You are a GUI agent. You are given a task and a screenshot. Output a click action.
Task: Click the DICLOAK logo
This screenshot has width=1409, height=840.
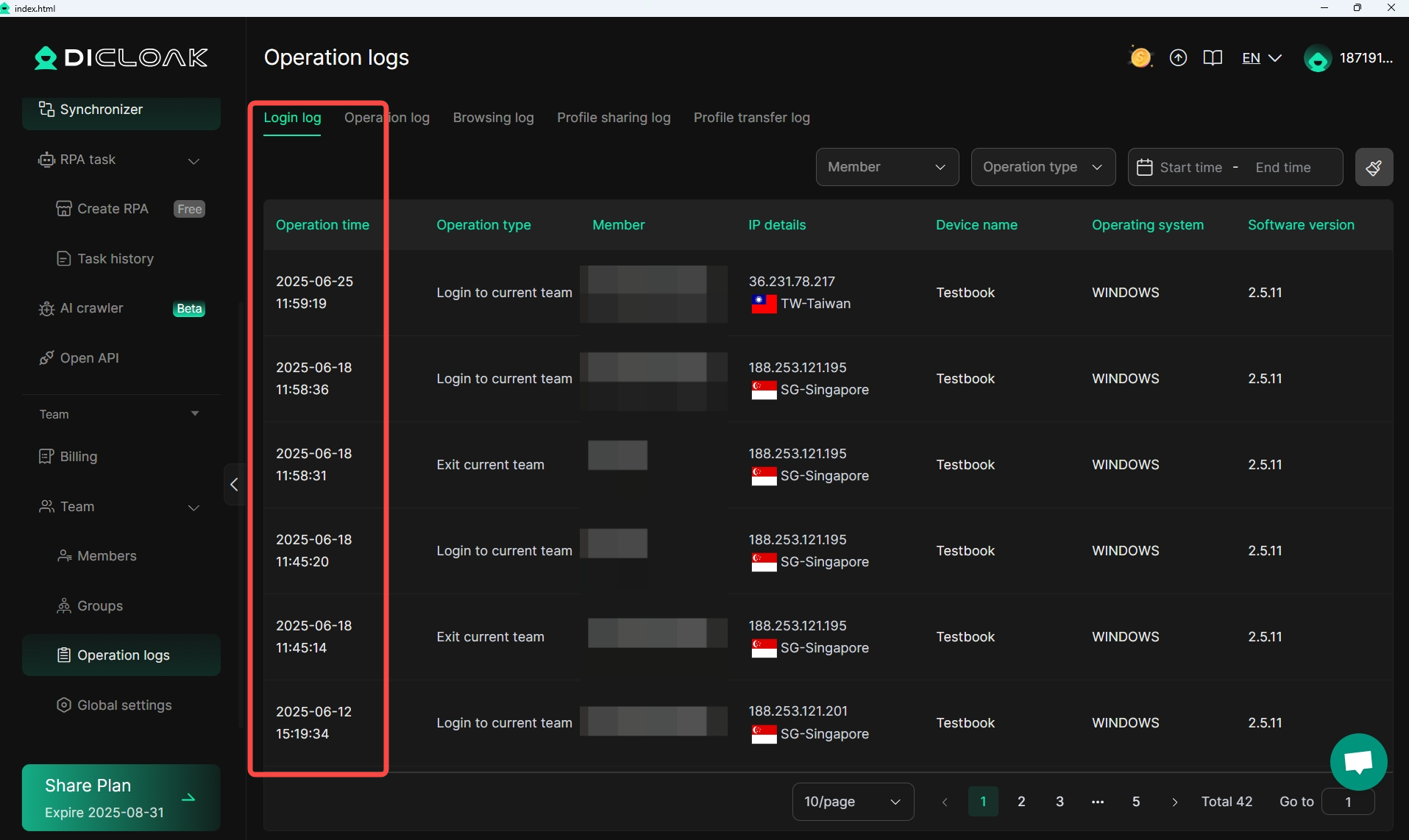click(x=121, y=57)
